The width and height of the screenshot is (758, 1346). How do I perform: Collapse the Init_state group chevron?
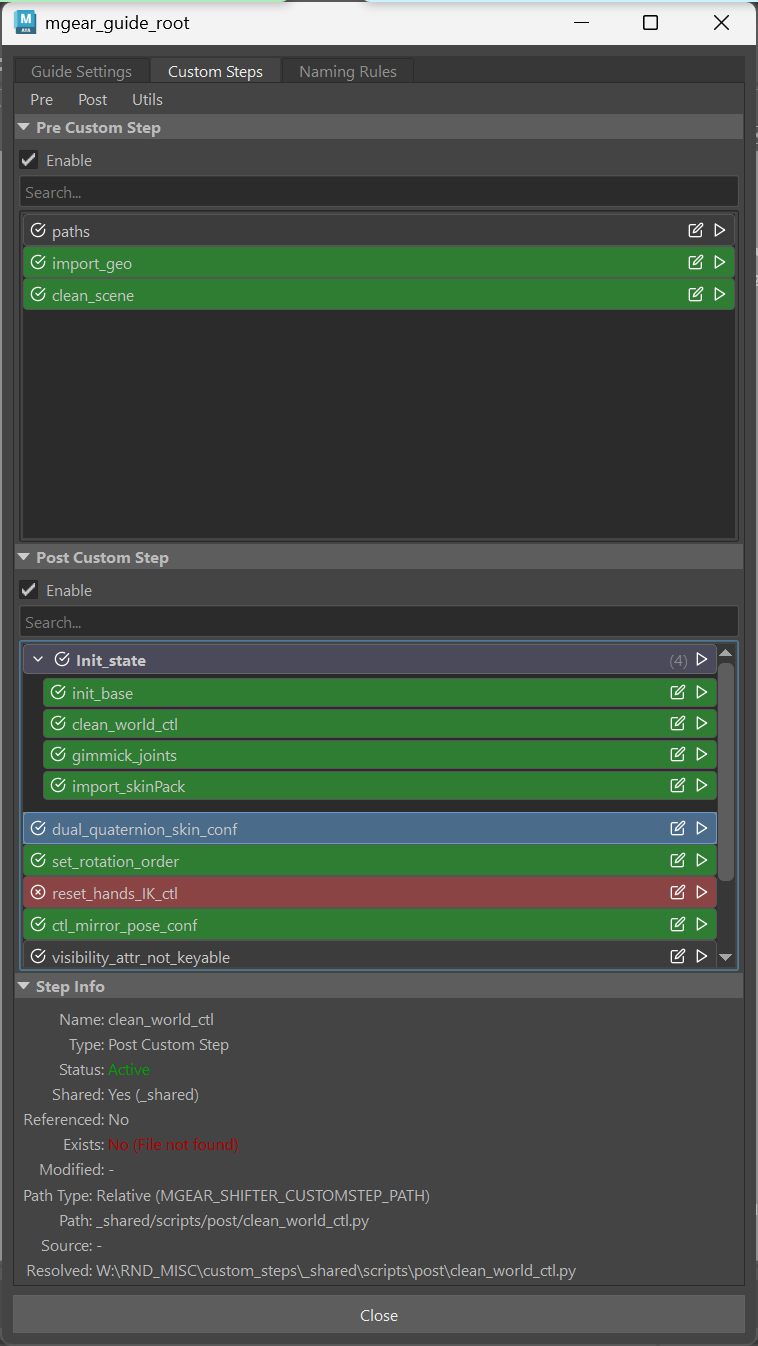tap(38, 660)
